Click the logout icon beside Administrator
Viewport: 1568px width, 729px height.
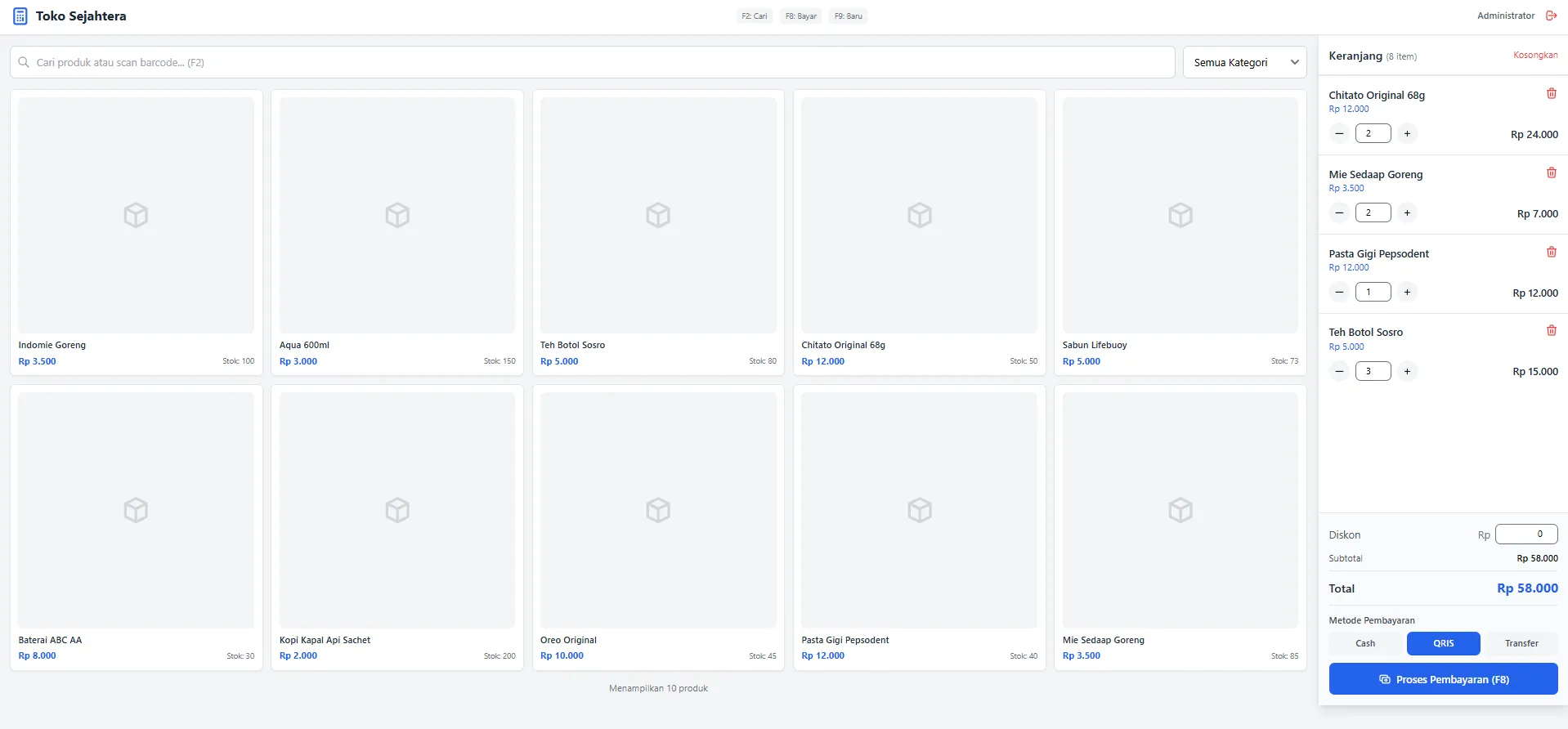pos(1551,16)
